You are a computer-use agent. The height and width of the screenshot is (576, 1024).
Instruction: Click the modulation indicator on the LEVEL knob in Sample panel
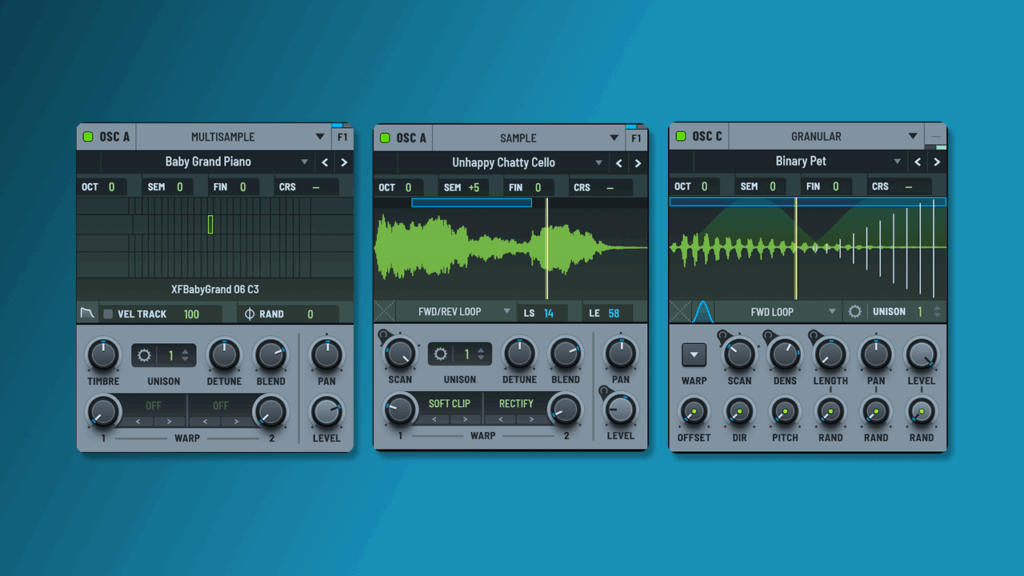coord(604,391)
